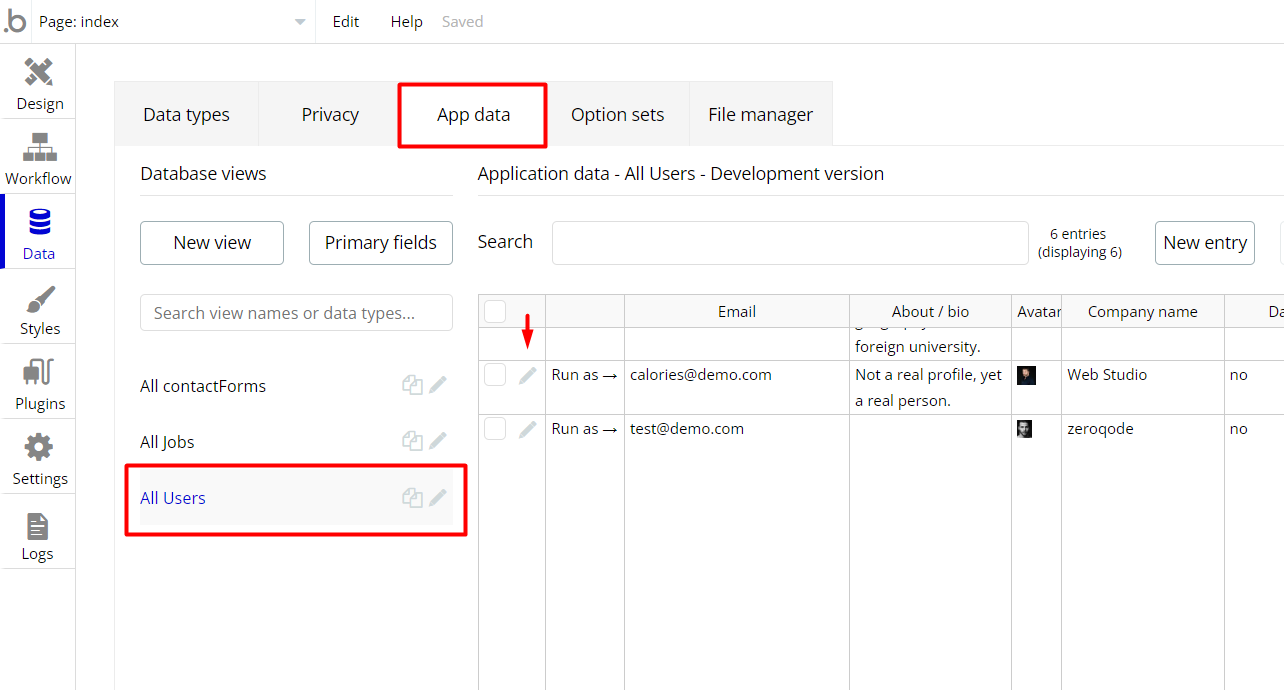Viewport: 1284px width, 690px height.
Task: Switch to the Privacy tab
Action: (x=330, y=115)
